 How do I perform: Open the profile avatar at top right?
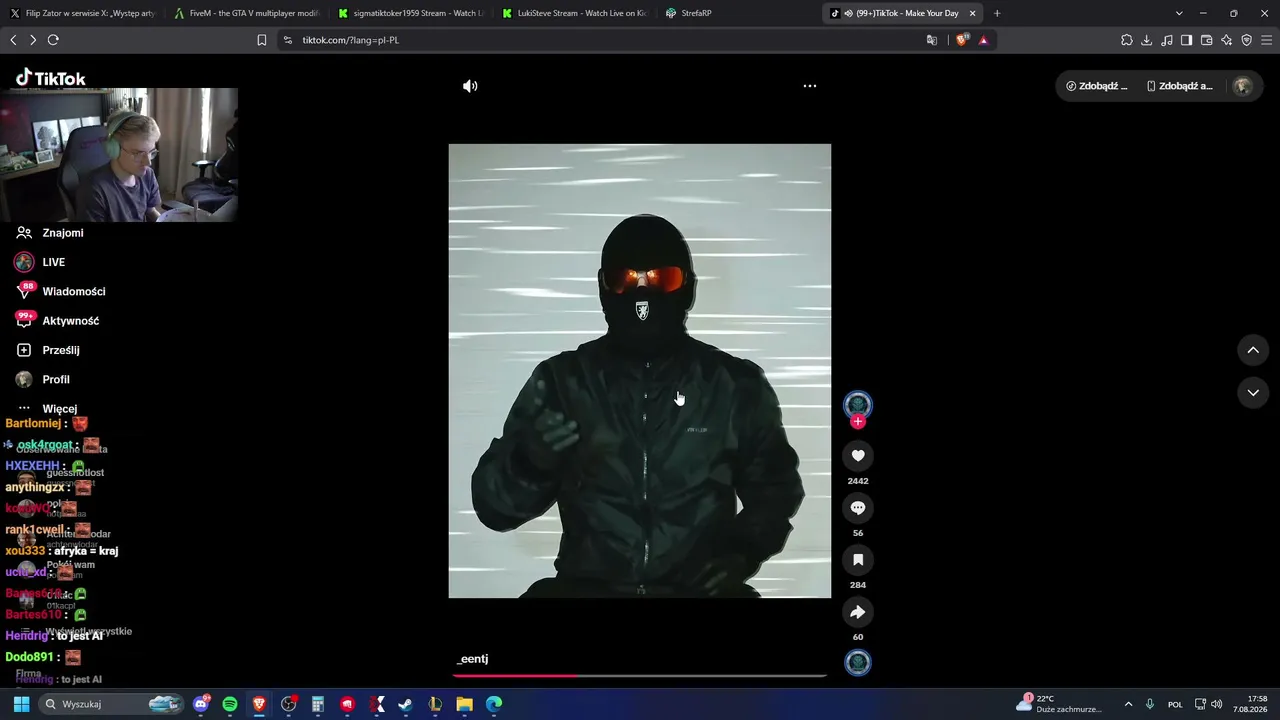click(1243, 86)
